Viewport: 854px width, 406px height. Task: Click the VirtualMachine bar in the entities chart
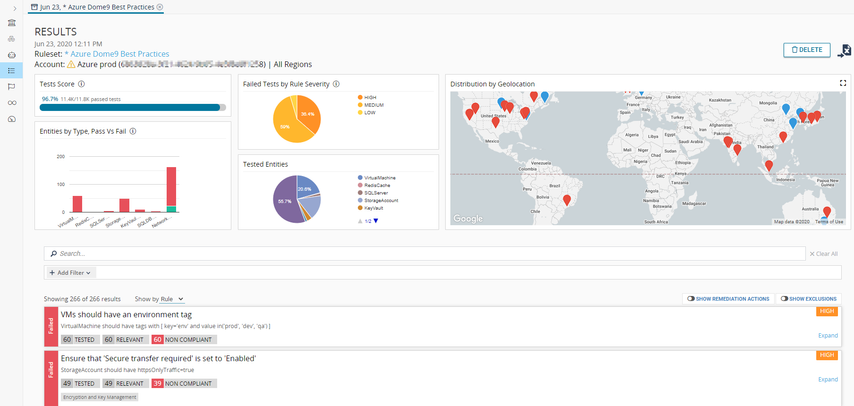(77, 204)
